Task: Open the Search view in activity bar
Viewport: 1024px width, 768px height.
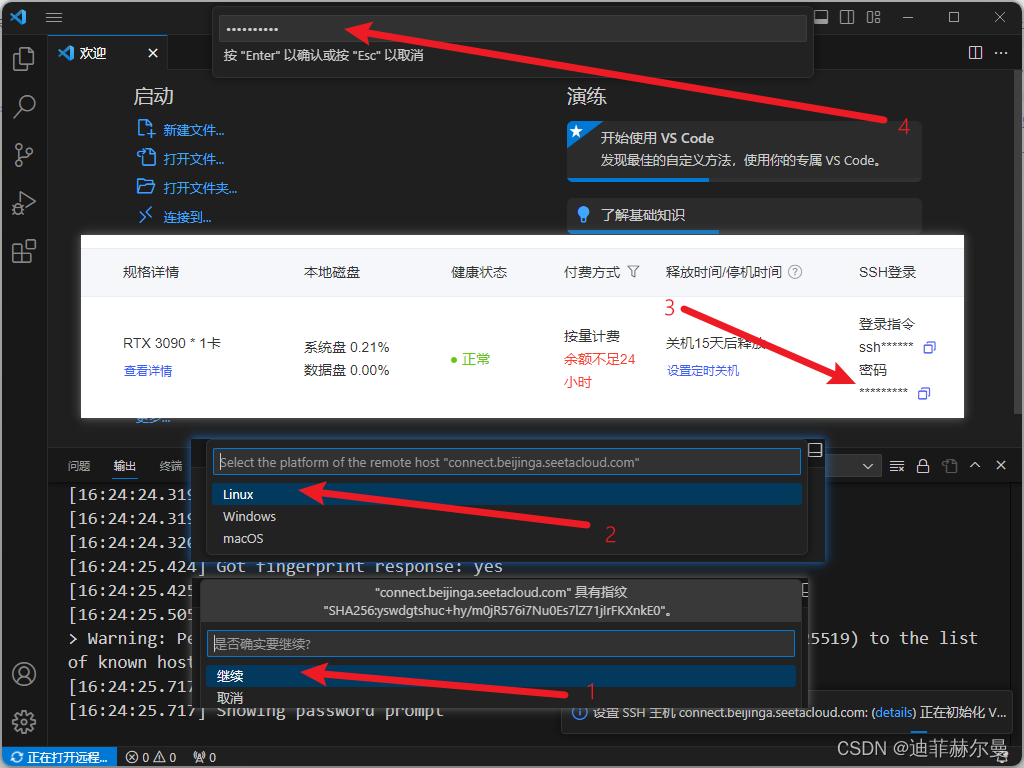Action: pyautogui.click(x=24, y=106)
